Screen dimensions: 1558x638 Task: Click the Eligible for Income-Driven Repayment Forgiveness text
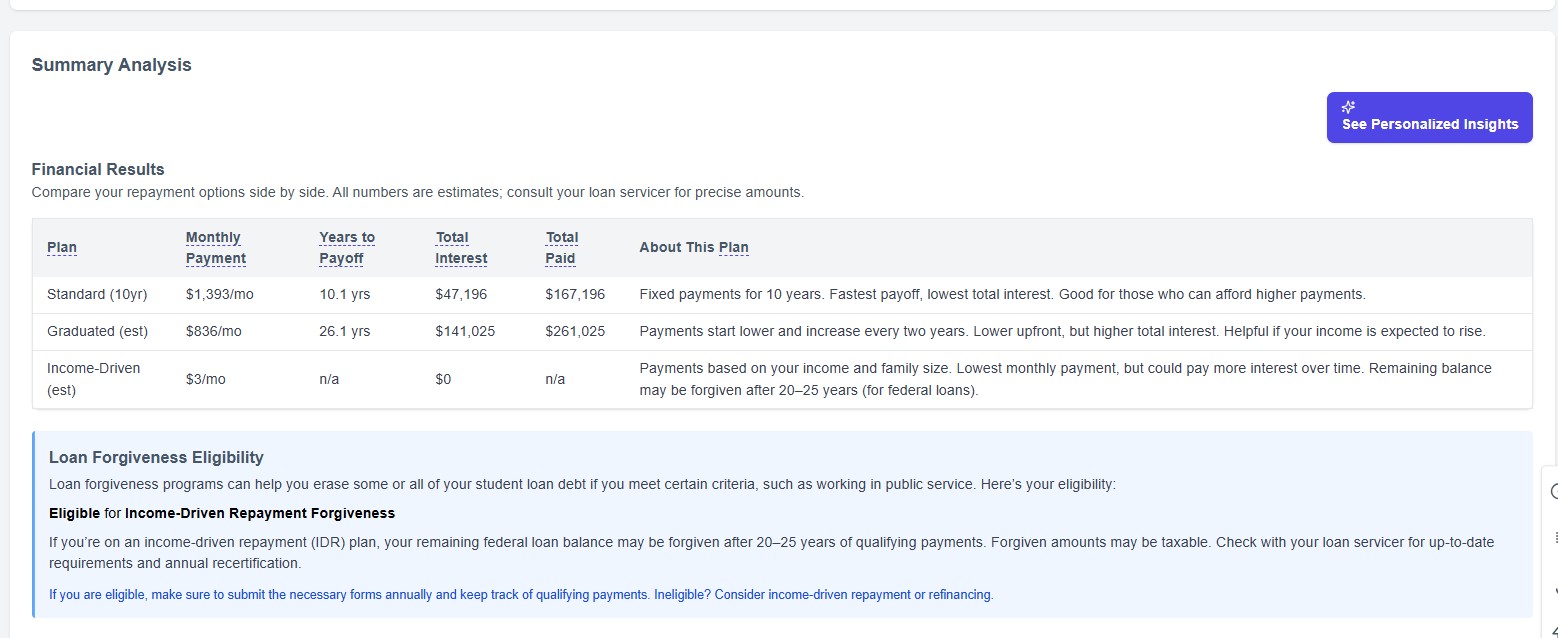(221, 512)
